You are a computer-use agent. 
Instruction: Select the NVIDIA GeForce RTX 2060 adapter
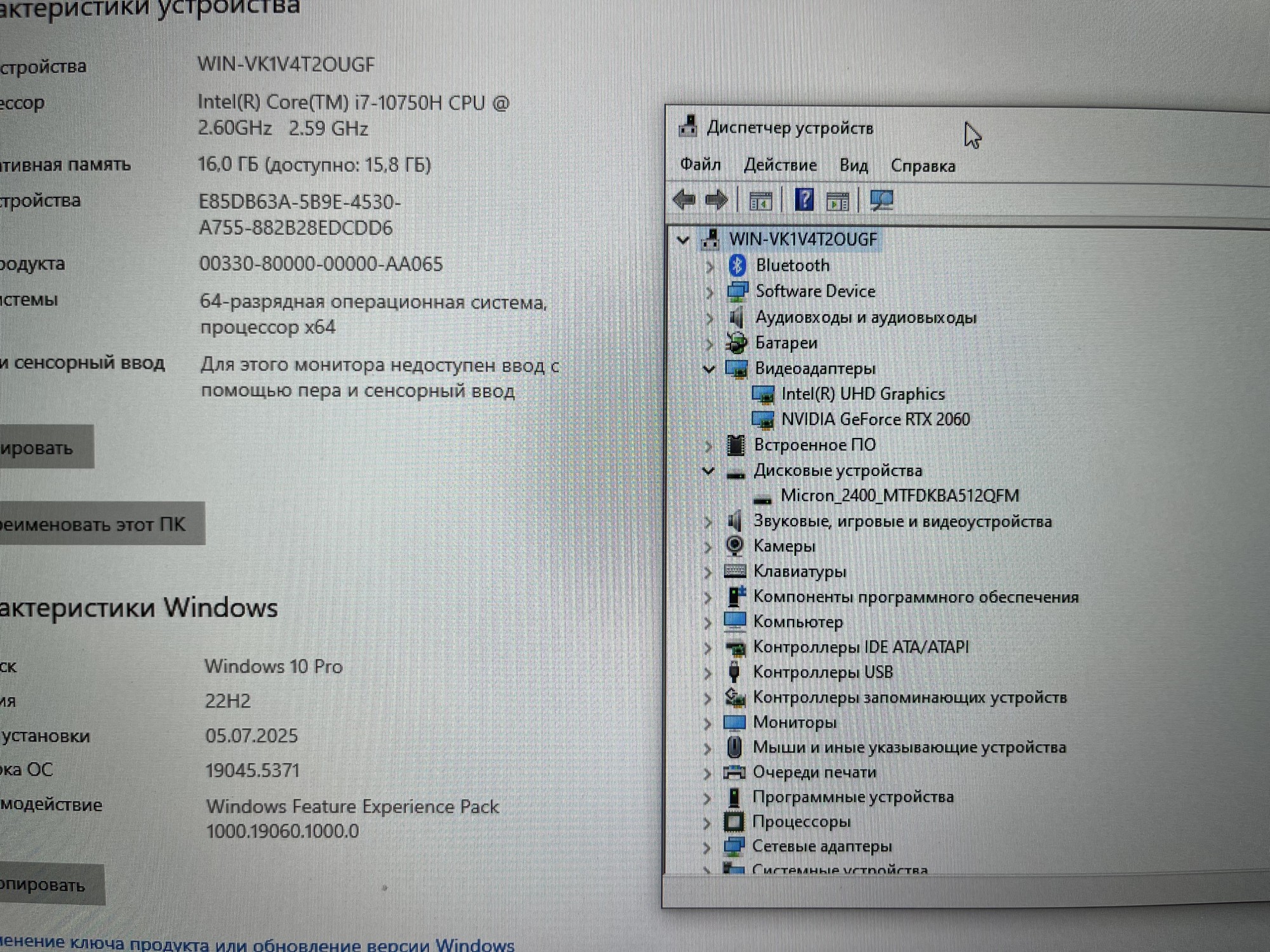coord(875,420)
